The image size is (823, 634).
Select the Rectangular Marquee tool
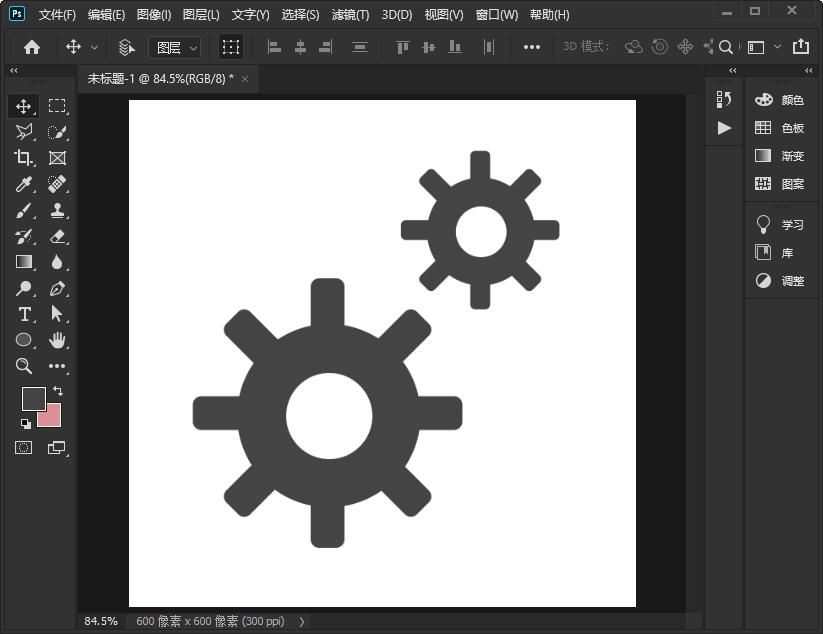[57, 106]
